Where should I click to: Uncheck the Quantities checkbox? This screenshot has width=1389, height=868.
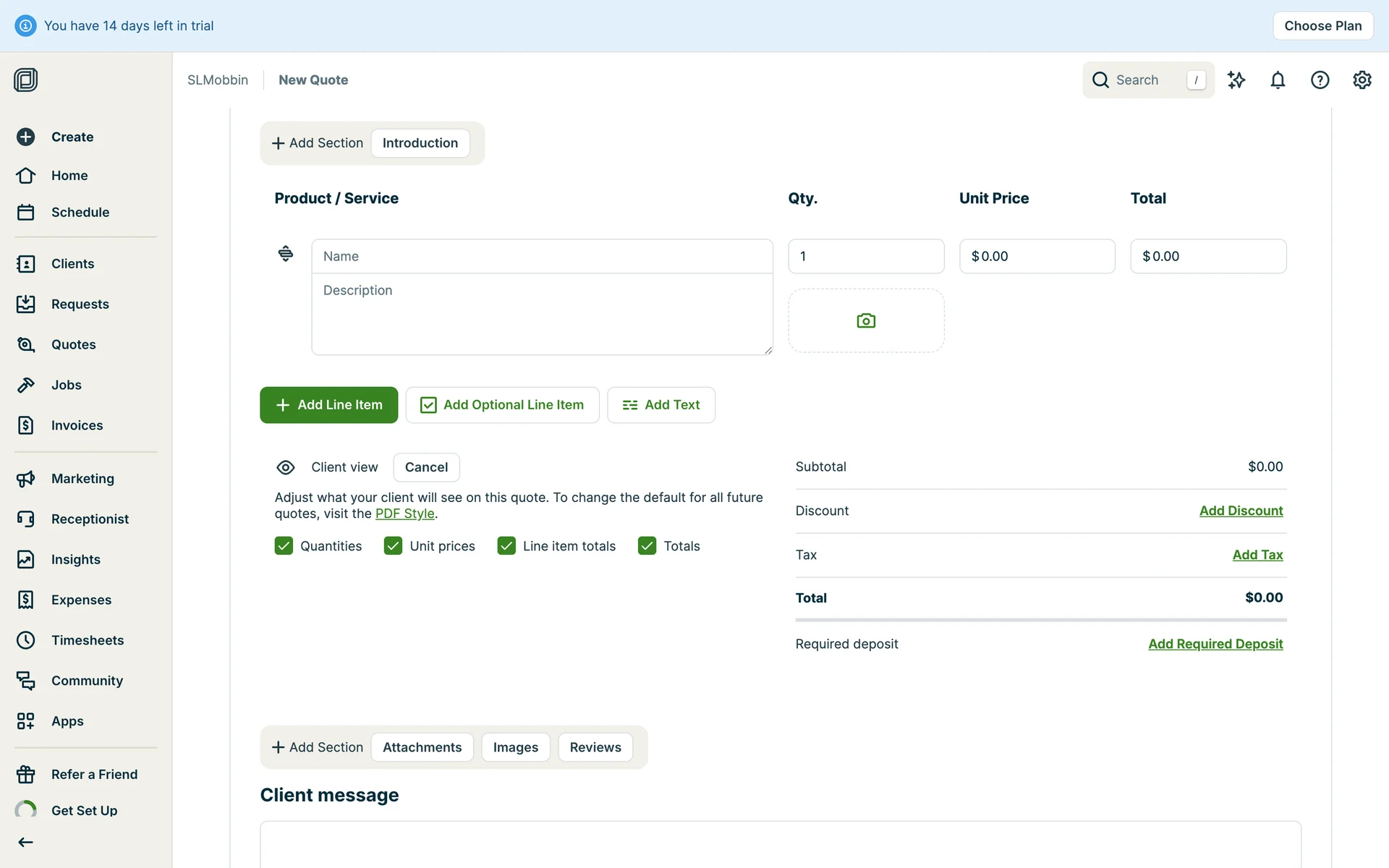(x=284, y=545)
